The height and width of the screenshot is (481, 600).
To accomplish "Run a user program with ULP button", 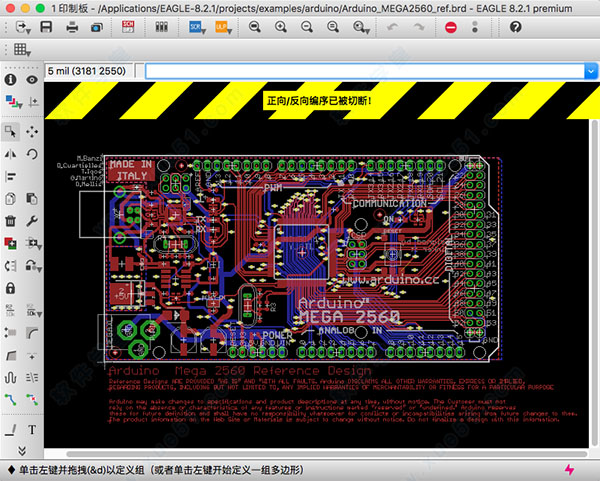I will (x=223, y=27).
